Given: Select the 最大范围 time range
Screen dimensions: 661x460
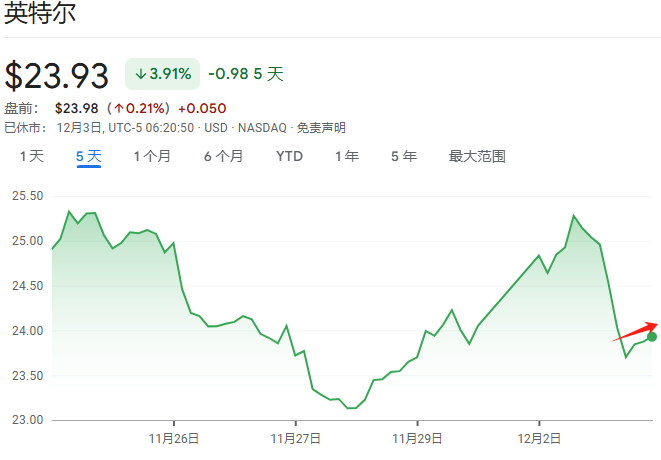Looking at the screenshot, I should [x=477, y=156].
